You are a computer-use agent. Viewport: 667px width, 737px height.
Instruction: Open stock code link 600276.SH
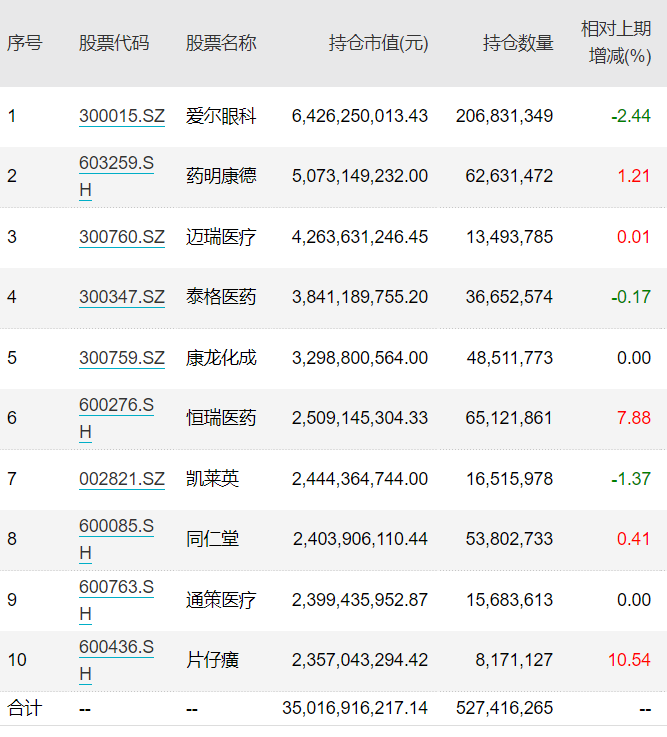coord(117,418)
